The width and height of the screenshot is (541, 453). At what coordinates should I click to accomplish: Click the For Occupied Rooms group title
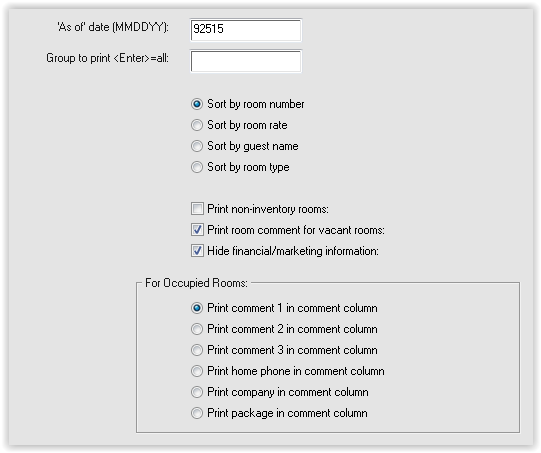[196, 283]
